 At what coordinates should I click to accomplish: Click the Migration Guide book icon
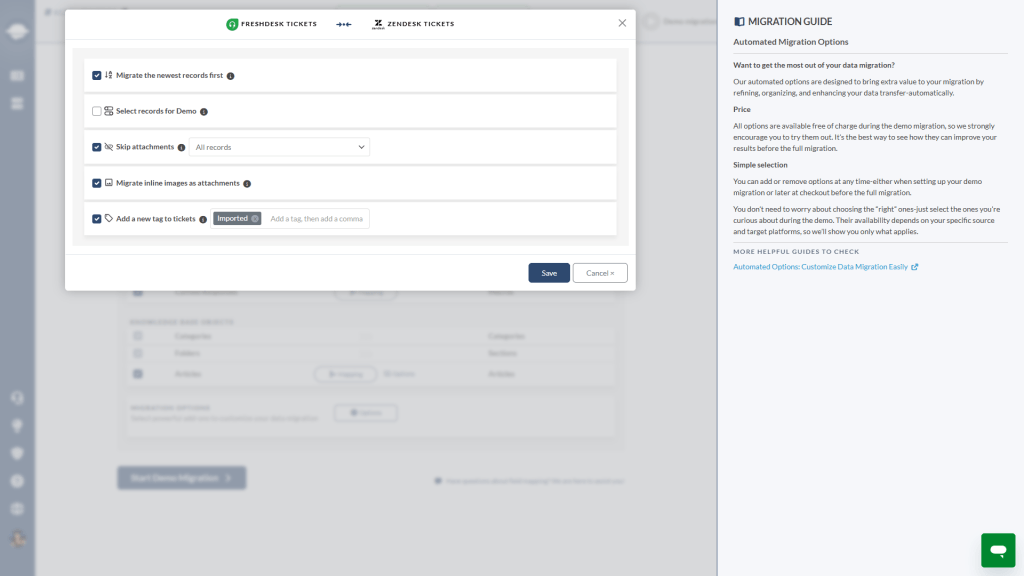[x=739, y=22]
